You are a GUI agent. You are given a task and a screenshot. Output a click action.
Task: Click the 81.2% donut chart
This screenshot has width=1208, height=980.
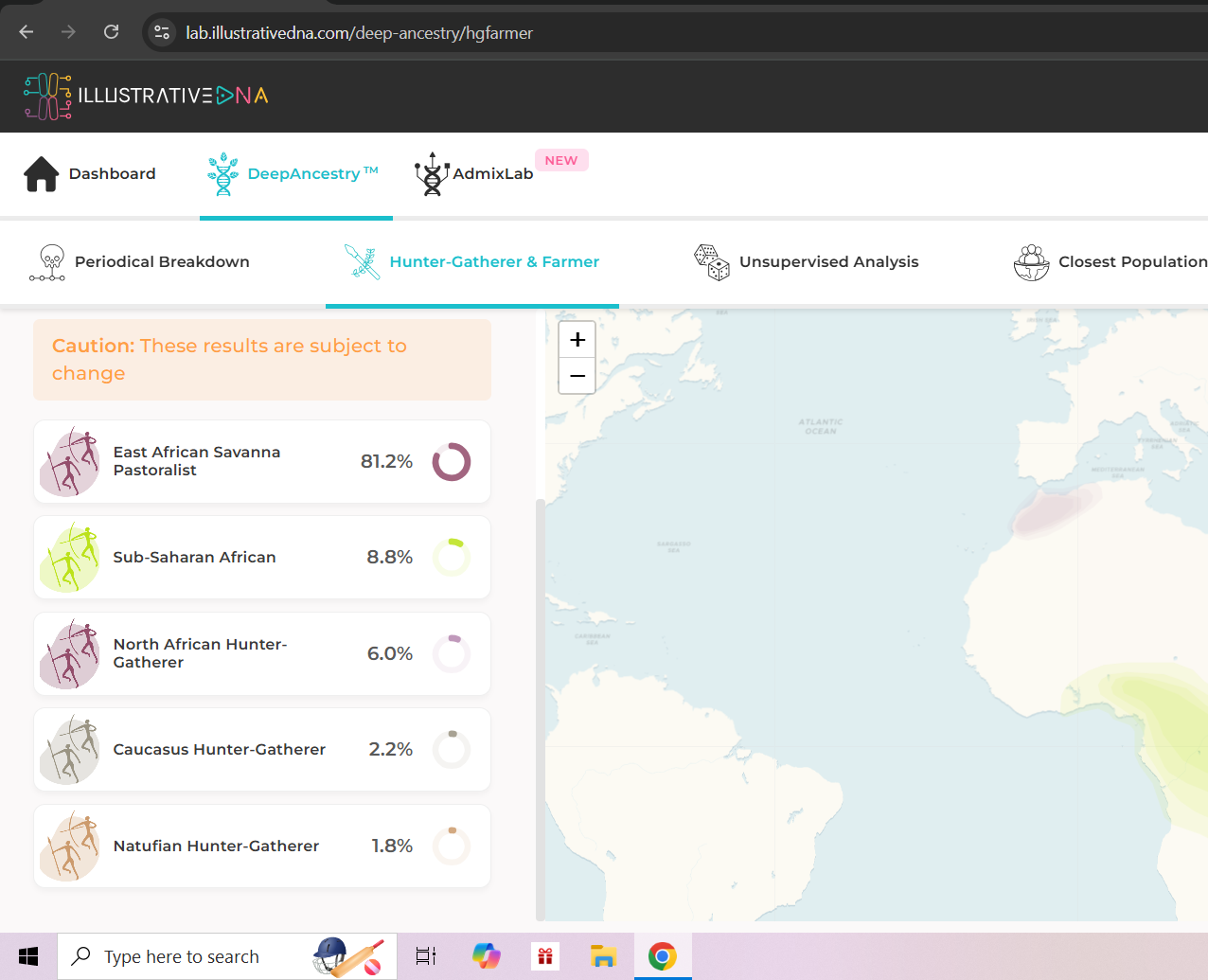pos(452,462)
